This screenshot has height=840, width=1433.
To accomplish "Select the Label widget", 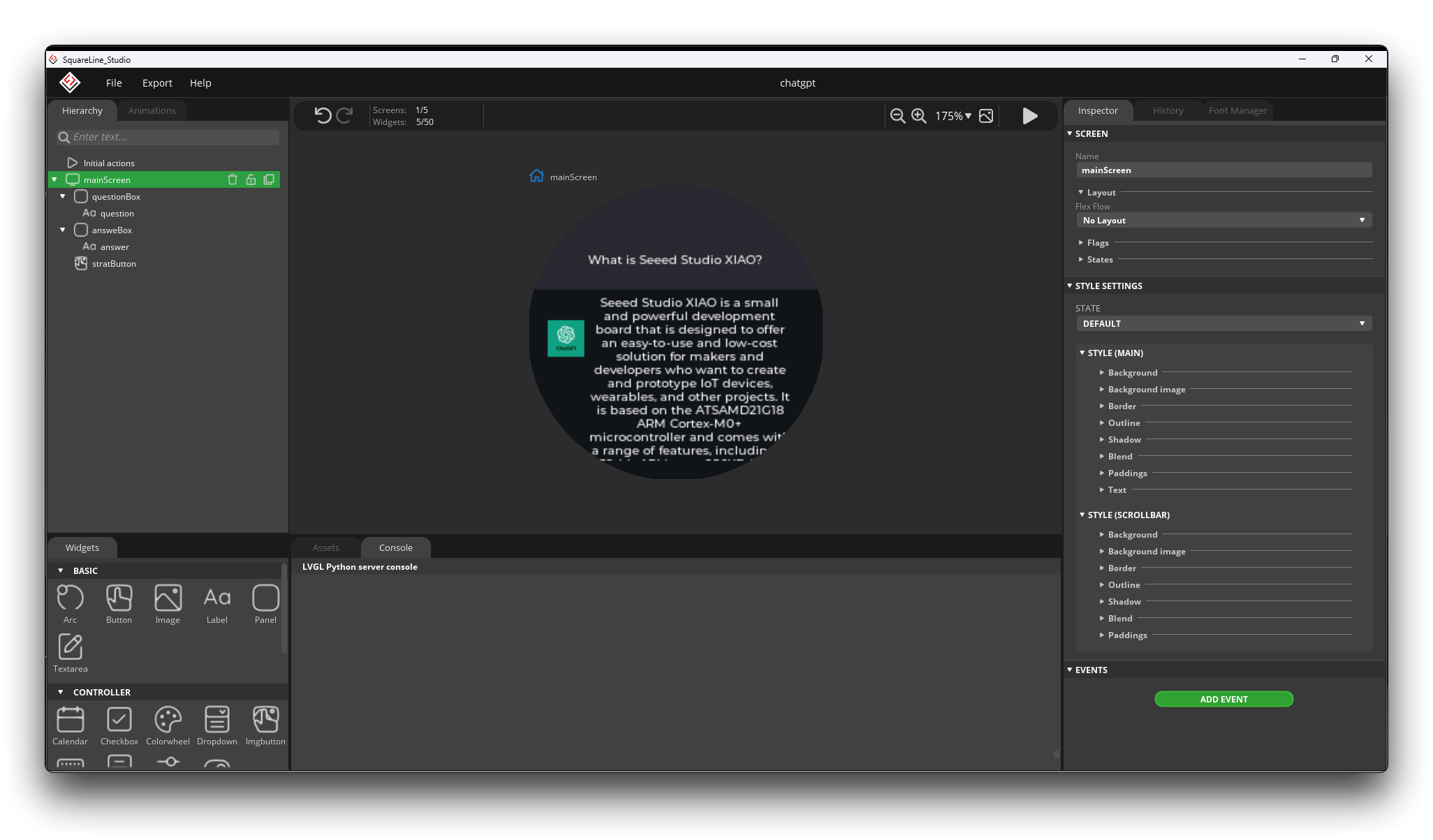I will (217, 605).
